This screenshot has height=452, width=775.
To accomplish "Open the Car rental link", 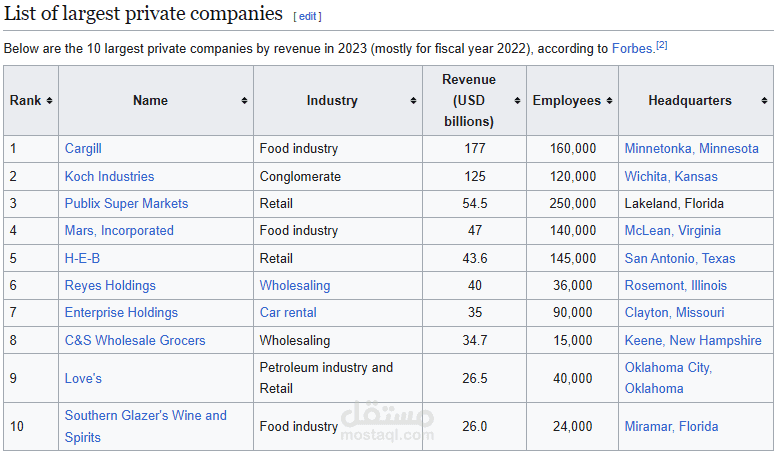I will point(288,313).
